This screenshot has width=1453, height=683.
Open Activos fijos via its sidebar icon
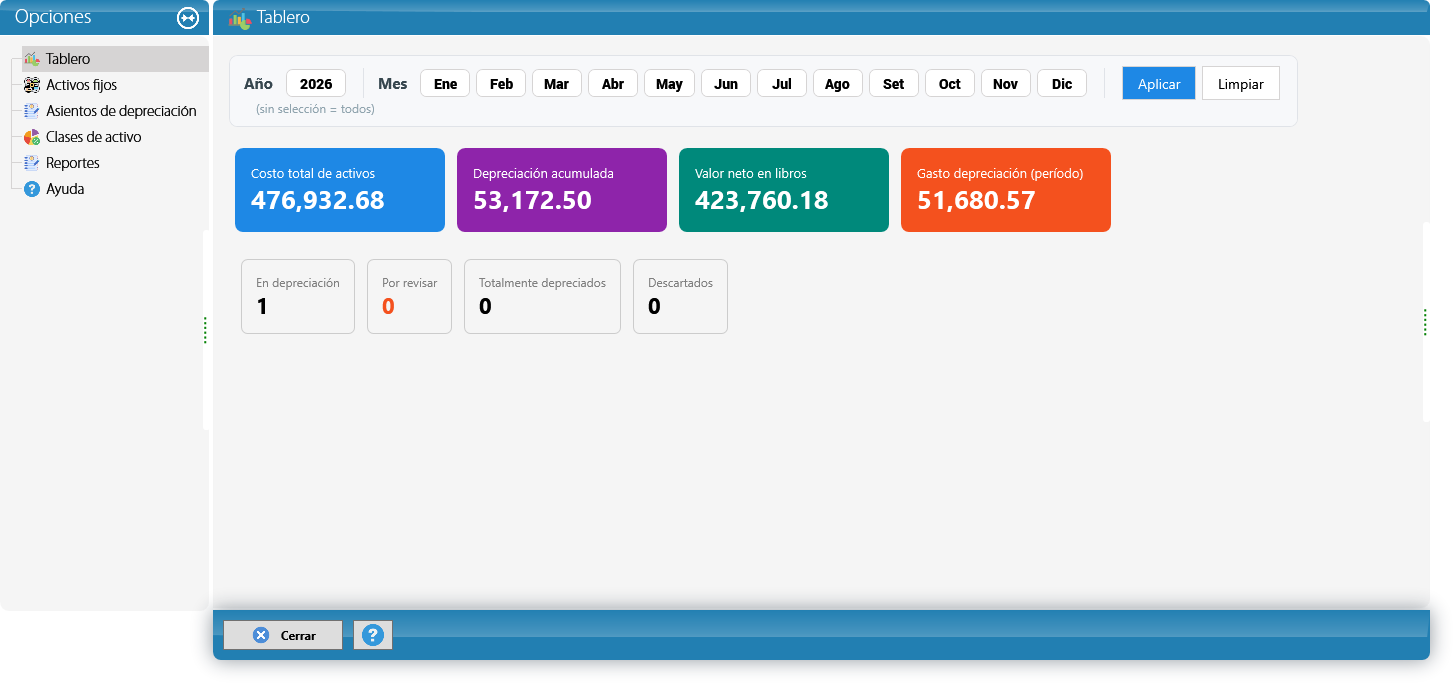31,85
